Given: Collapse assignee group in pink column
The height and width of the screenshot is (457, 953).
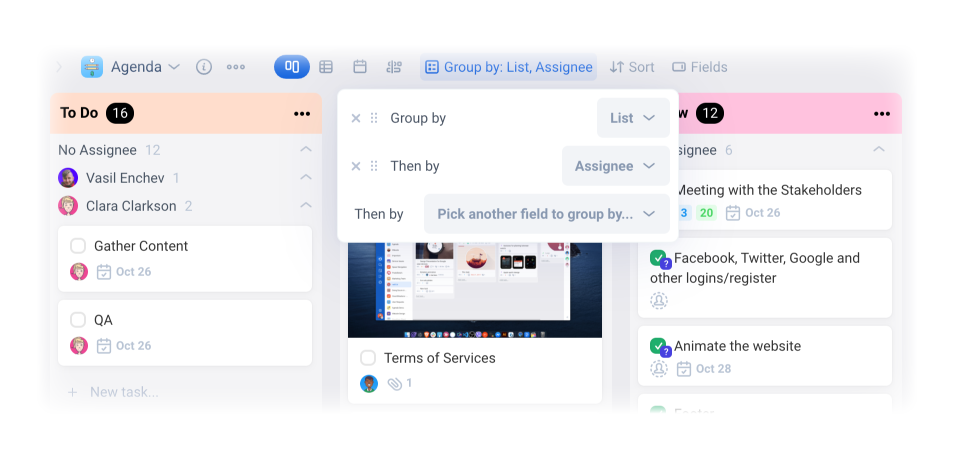Looking at the screenshot, I should pos(879,149).
